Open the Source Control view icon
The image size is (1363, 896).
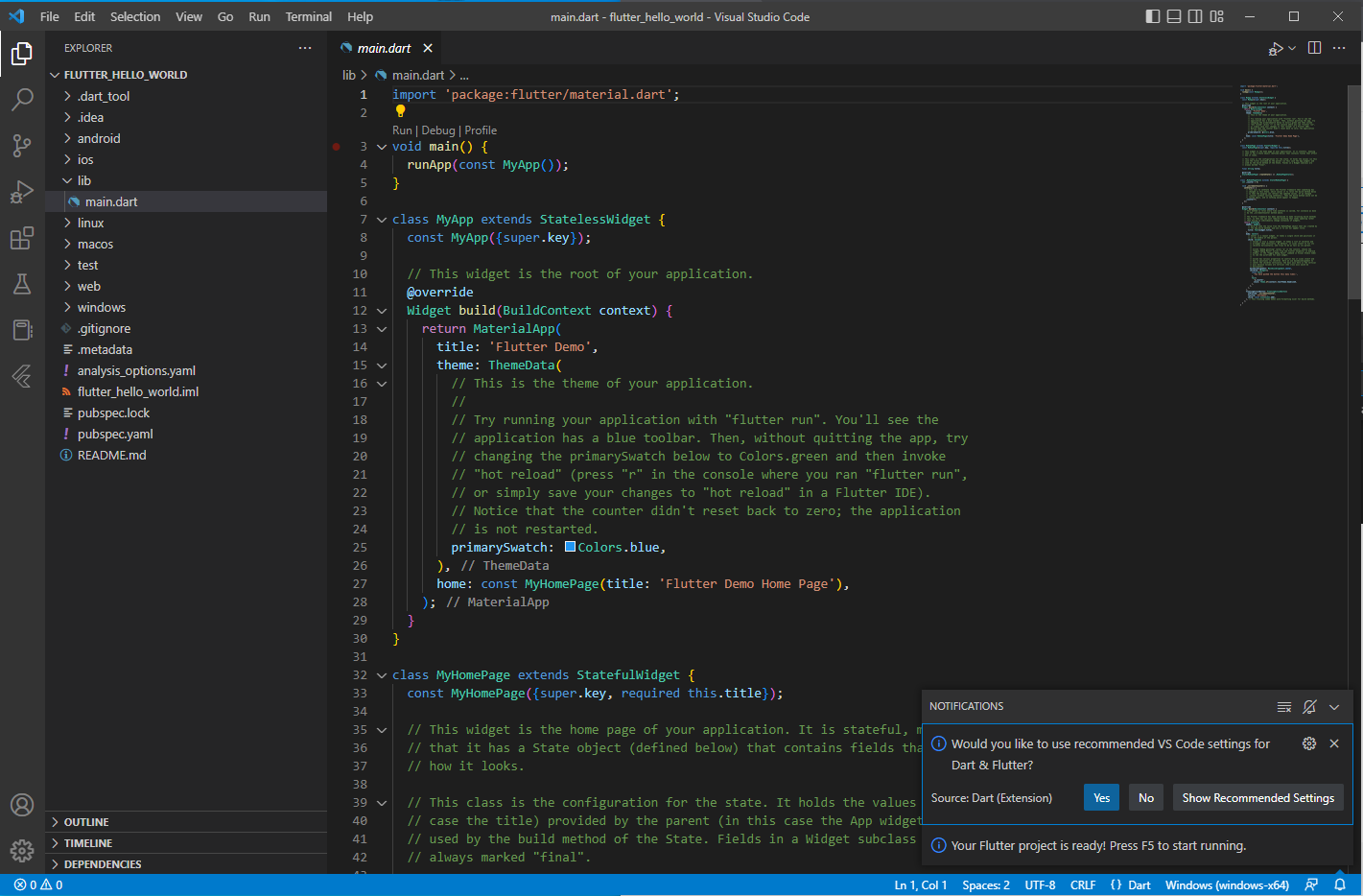tap(22, 146)
